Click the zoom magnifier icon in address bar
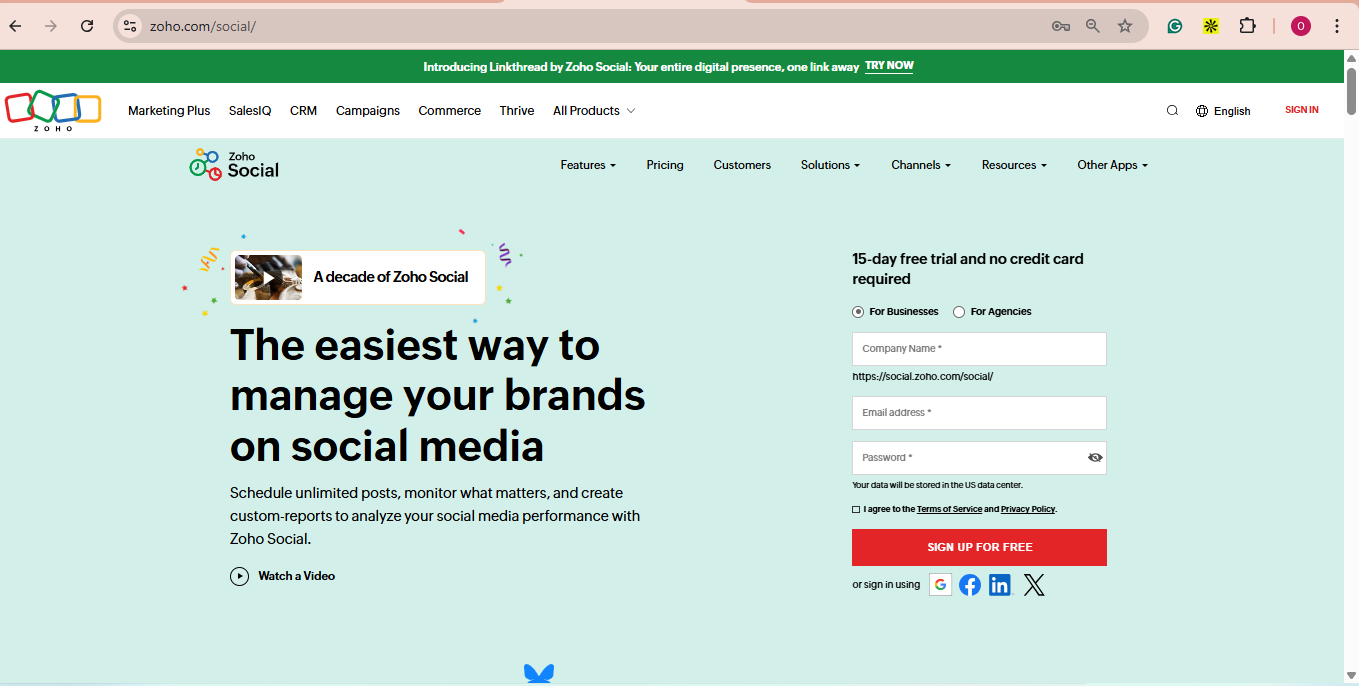Viewport: 1359px width, 686px height. tap(1093, 26)
